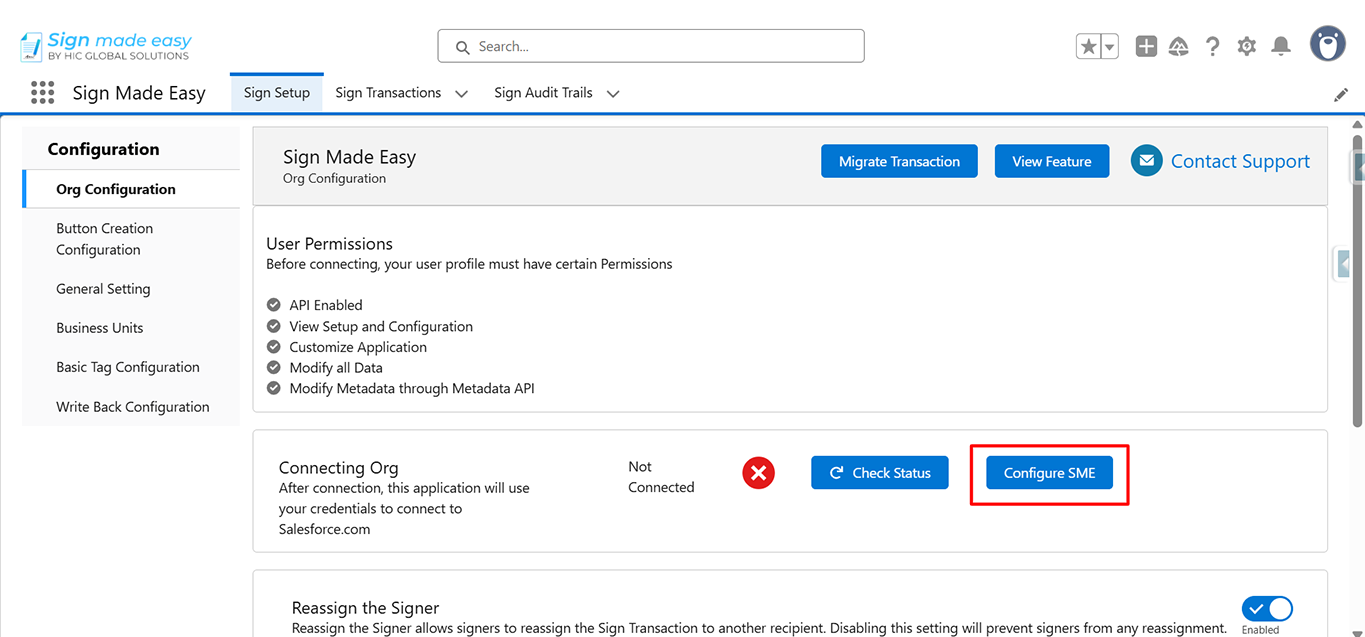
Task: Toggle the Reassign the Signer switch
Action: coord(1267,609)
